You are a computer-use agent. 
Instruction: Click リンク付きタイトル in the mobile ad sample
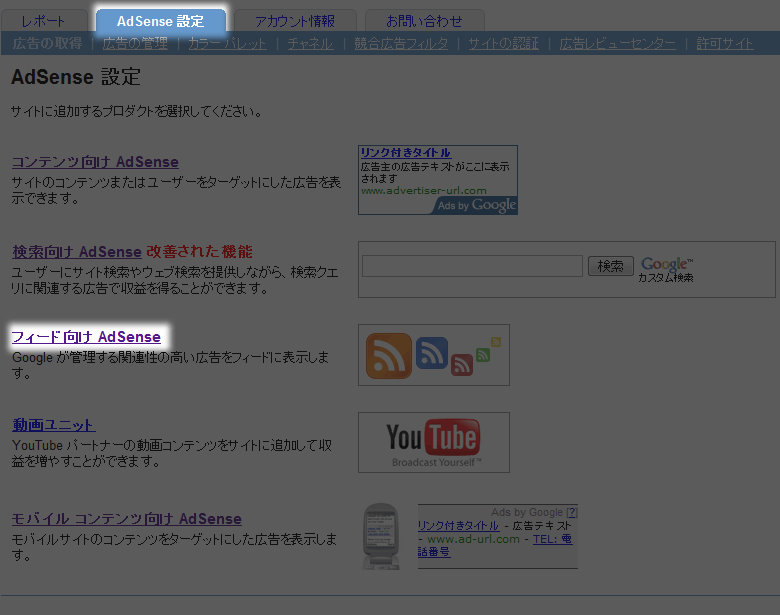coord(458,525)
